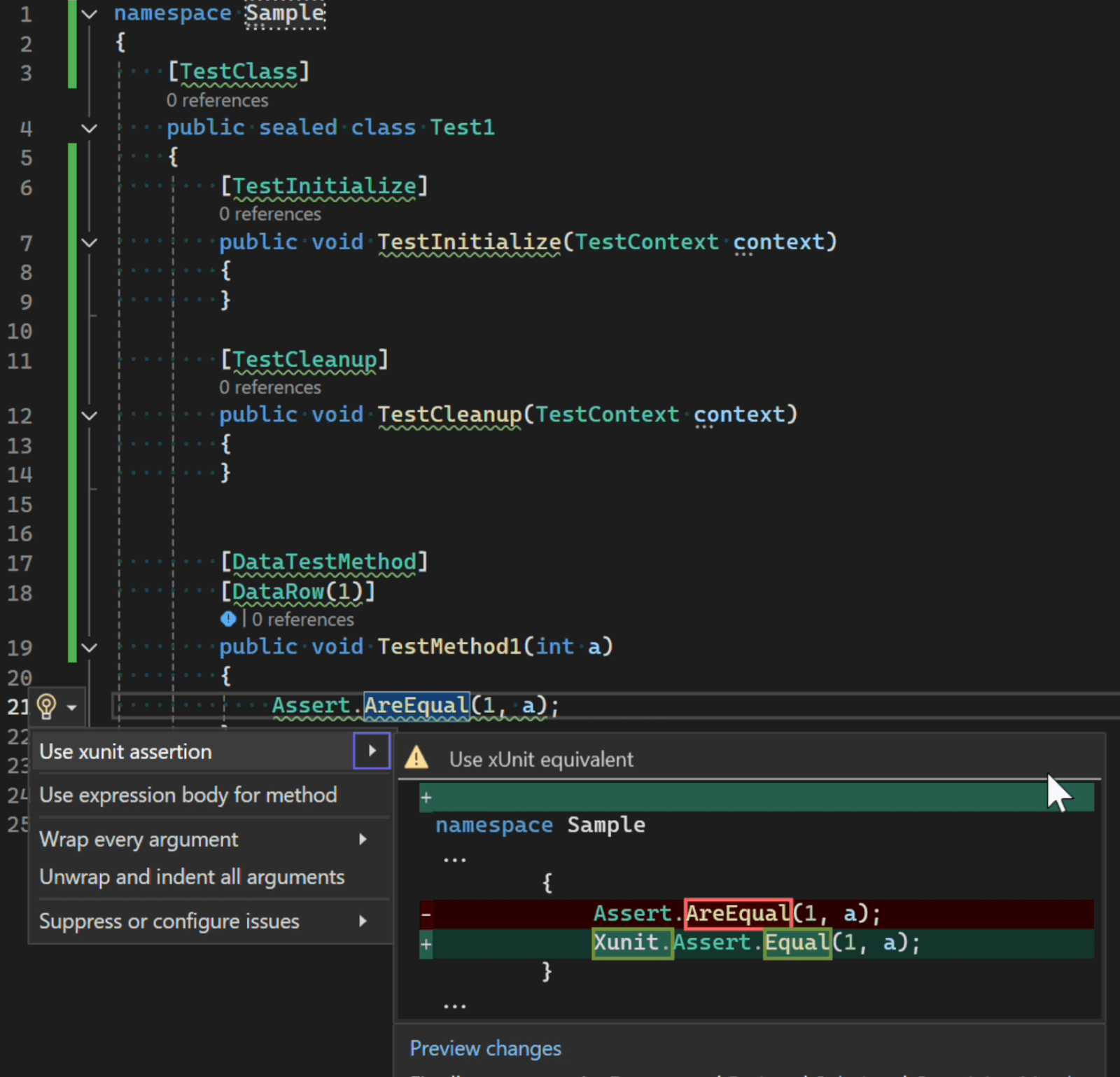Click 0 references above the Test1 class

coord(217,101)
